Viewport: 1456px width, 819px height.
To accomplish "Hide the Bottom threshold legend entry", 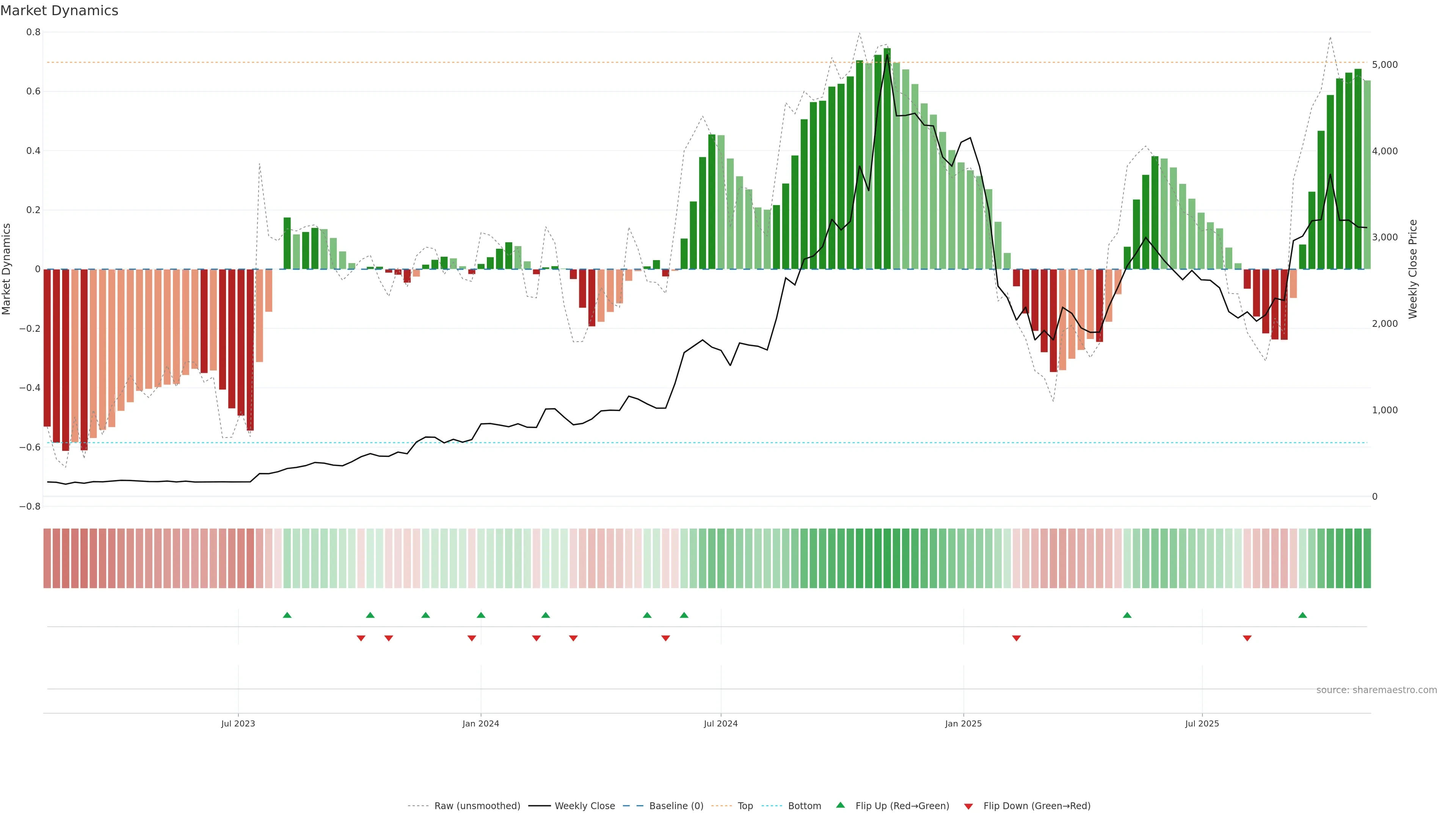I will [804, 806].
